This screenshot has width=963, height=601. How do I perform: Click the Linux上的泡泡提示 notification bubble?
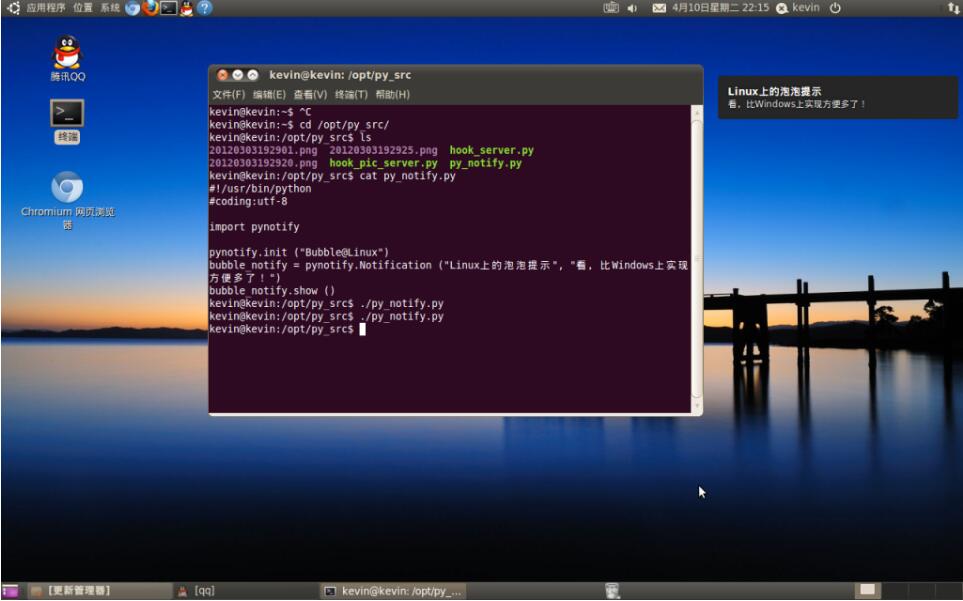(837, 97)
